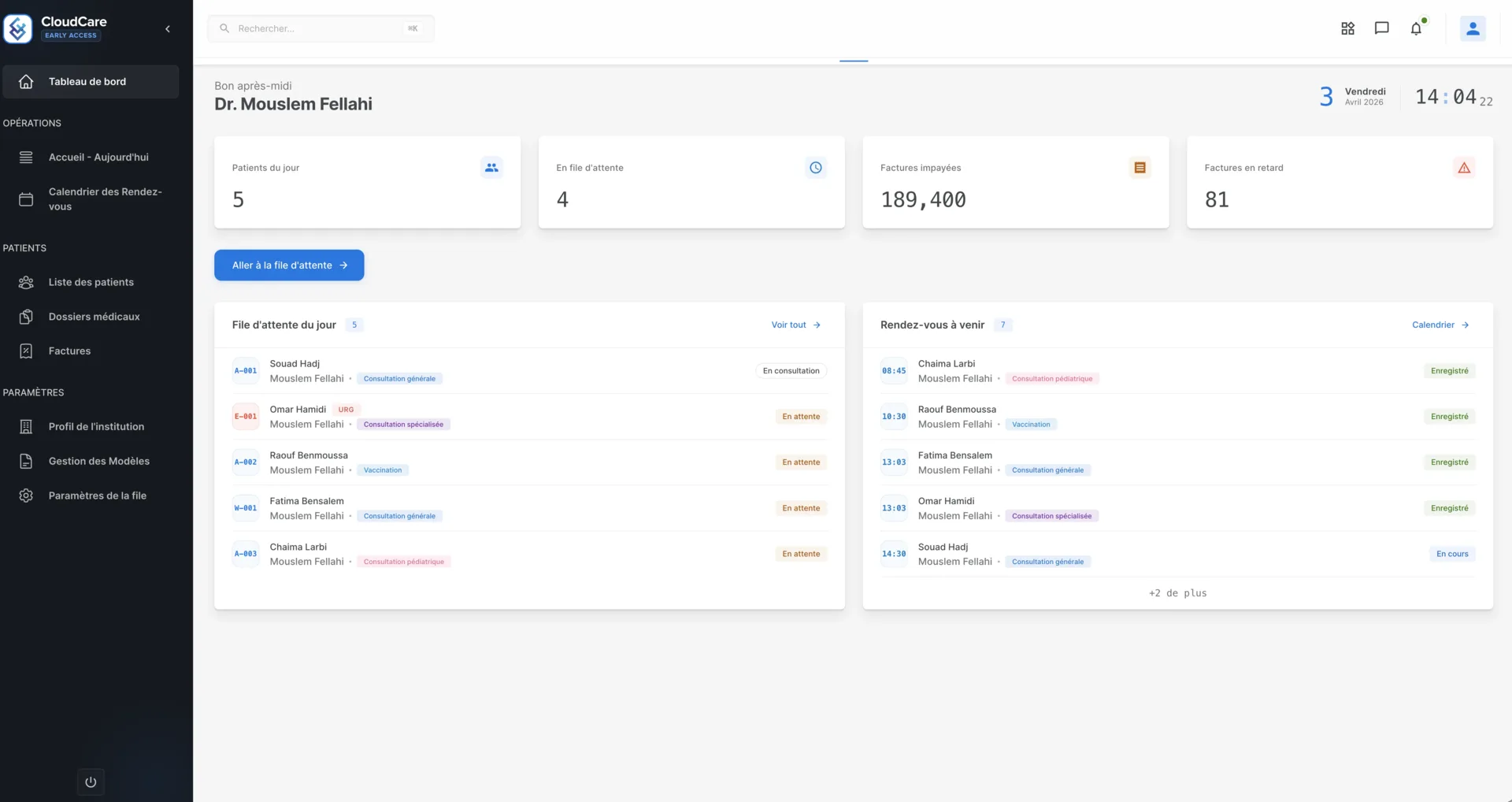Collapse the CloudCare sidebar
The width and height of the screenshot is (1512, 802).
coord(167,28)
